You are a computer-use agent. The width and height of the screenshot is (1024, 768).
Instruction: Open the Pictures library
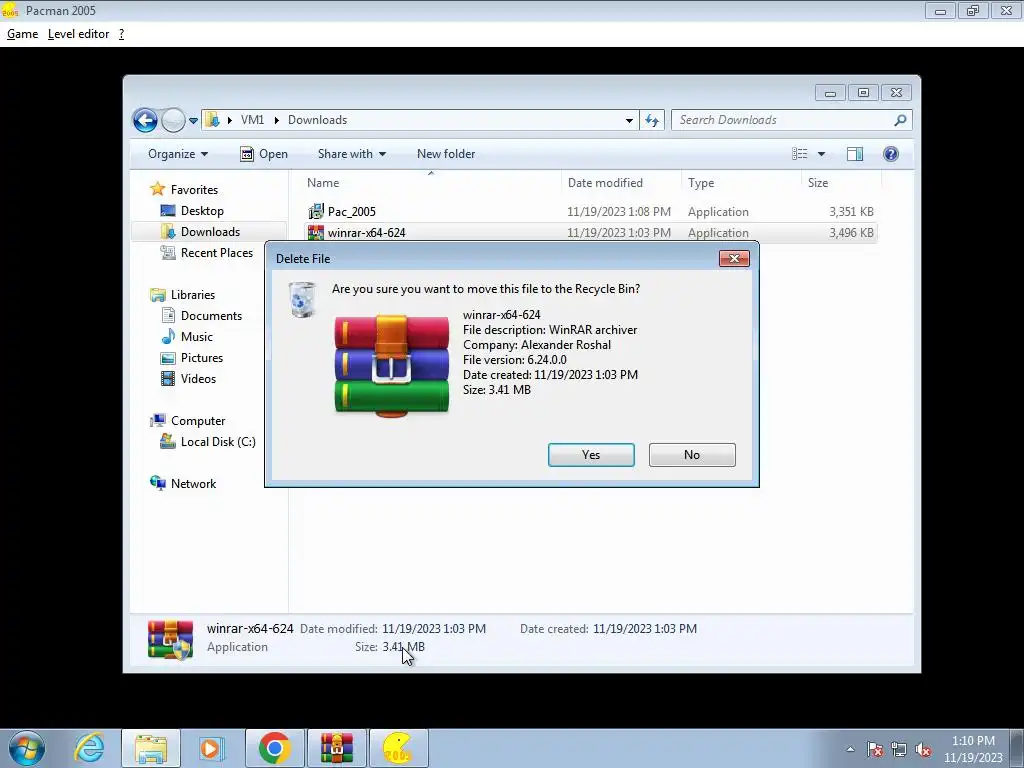(x=202, y=358)
